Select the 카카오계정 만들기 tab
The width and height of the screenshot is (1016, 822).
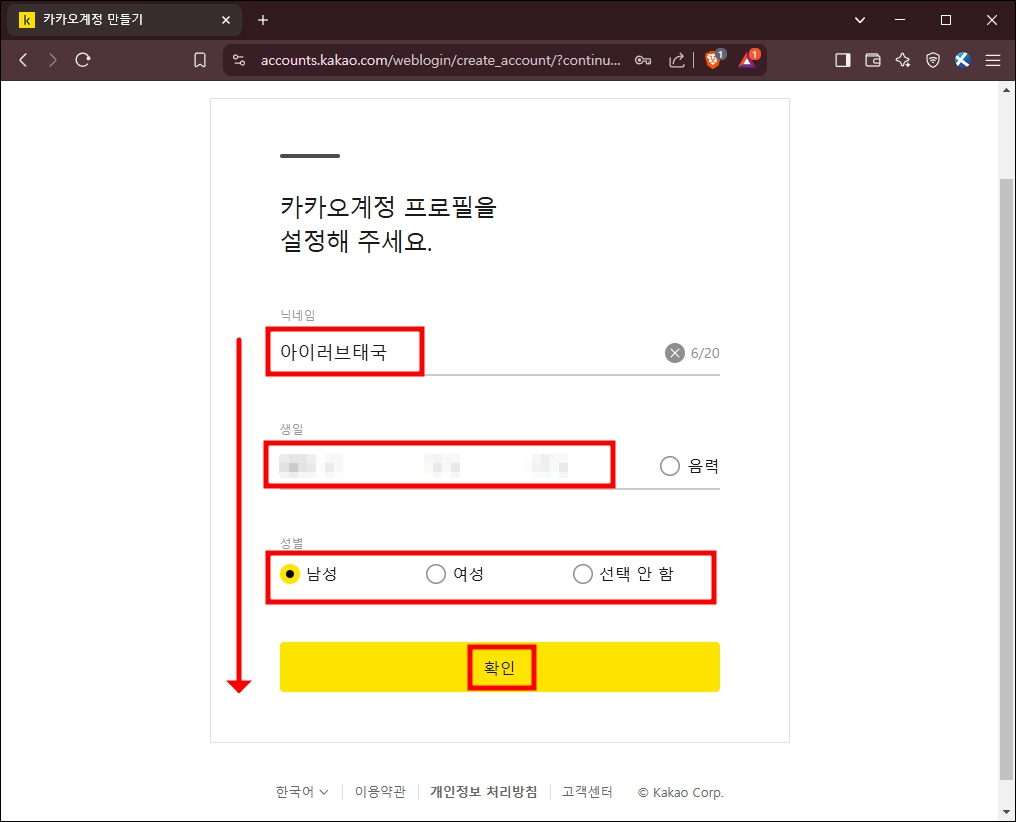[124, 20]
